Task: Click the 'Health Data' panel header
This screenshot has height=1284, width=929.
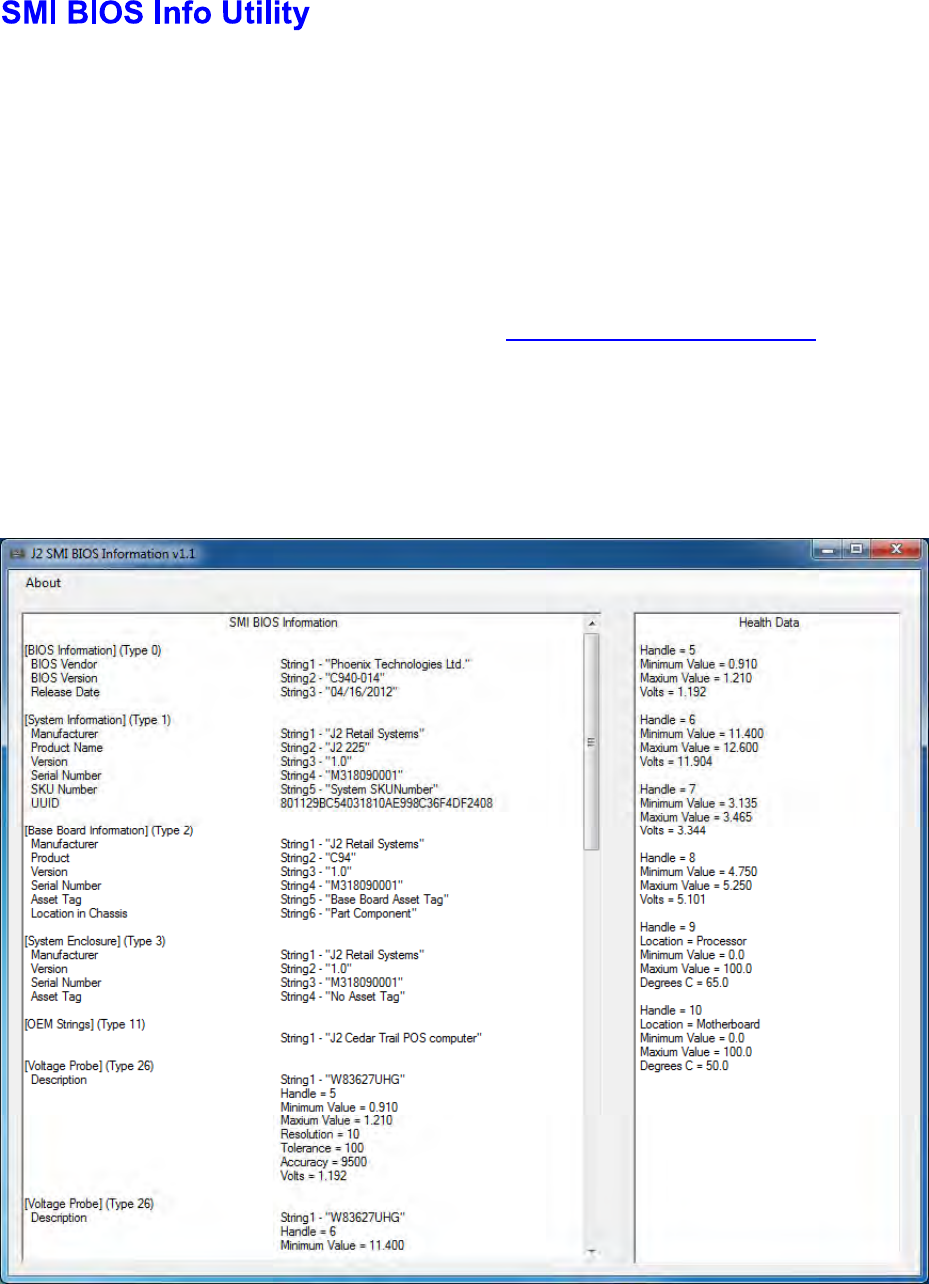Action: tap(769, 622)
